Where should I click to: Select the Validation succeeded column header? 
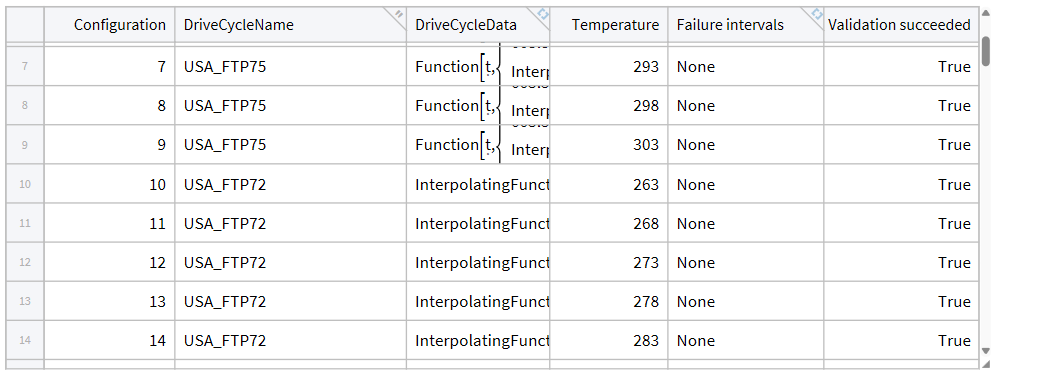click(x=901, y=25)
